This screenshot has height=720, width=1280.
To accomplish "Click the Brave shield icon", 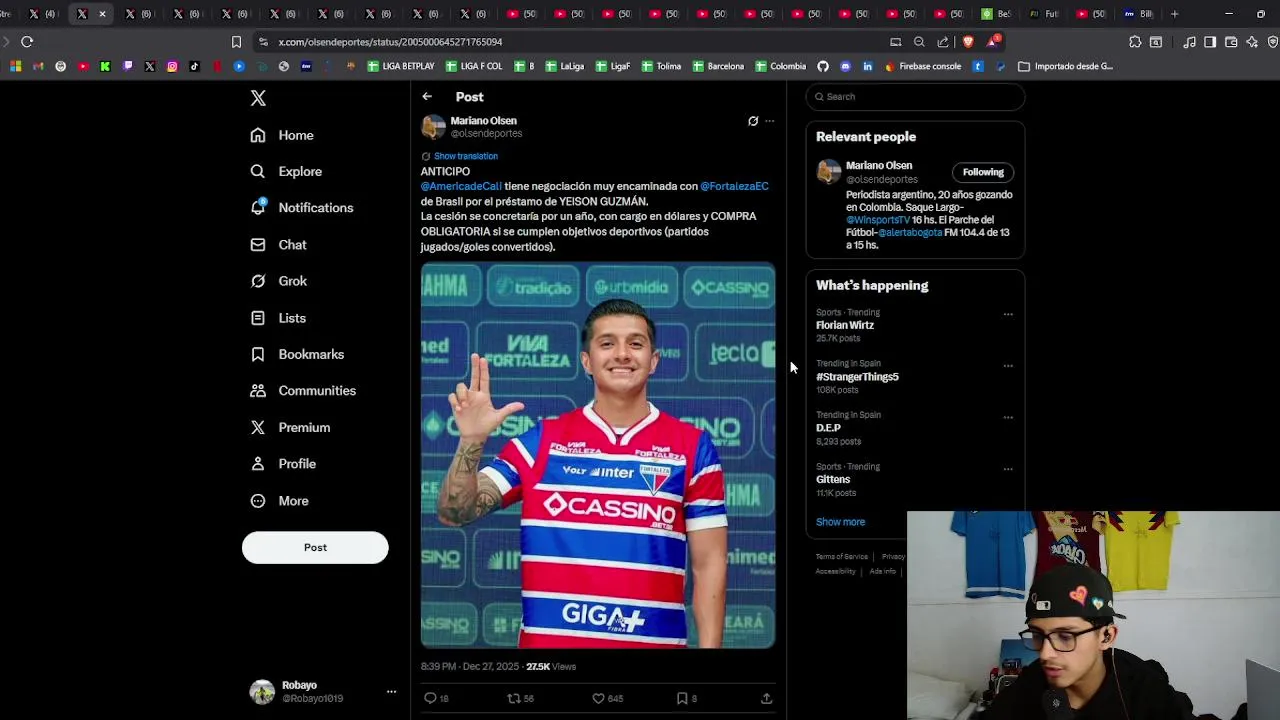I will pyautogui.click(x=968, y=42).
